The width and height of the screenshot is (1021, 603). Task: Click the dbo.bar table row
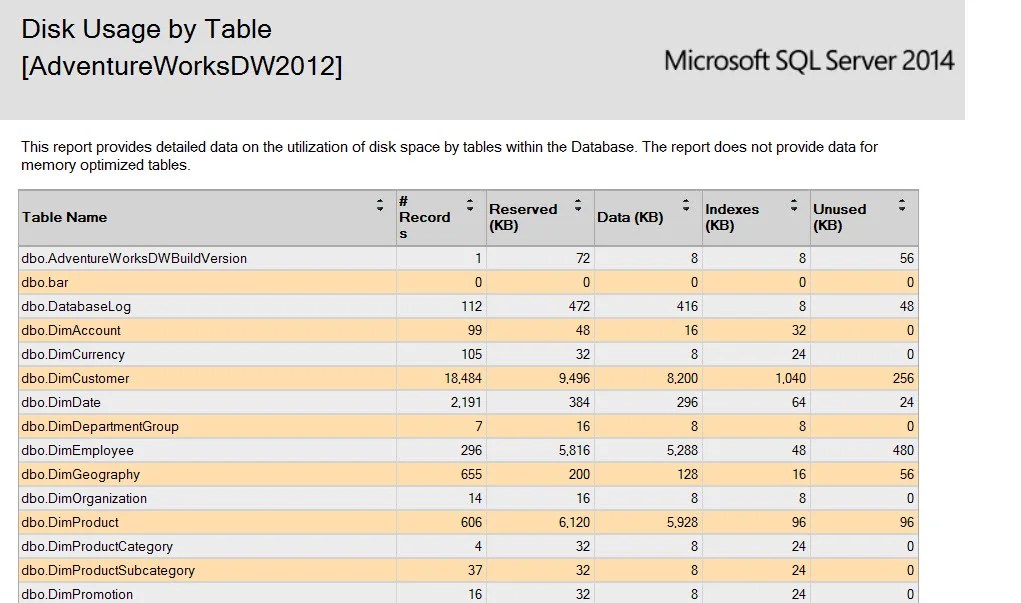point(468,283)
